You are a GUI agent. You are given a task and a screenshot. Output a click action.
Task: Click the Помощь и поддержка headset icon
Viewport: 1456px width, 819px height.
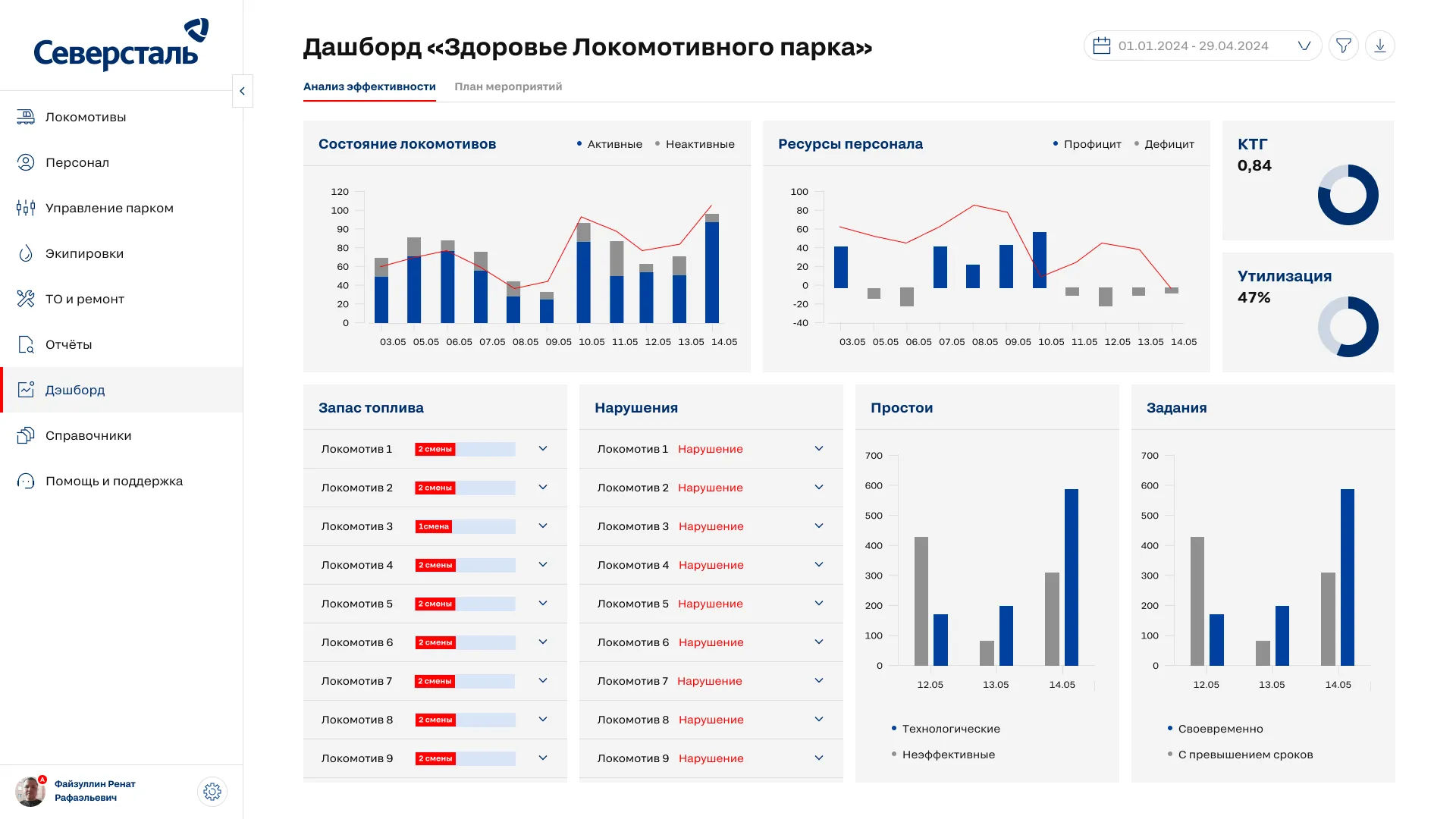(26, 481)
